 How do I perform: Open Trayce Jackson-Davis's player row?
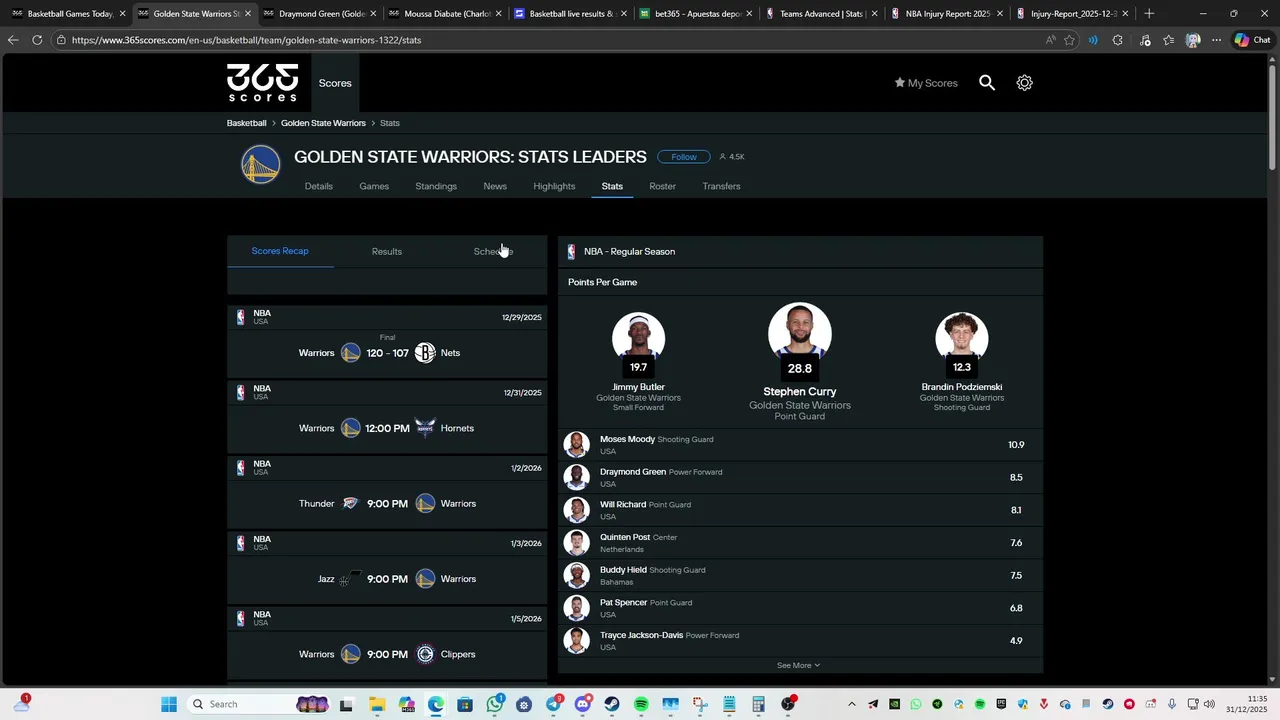[800, 641]
